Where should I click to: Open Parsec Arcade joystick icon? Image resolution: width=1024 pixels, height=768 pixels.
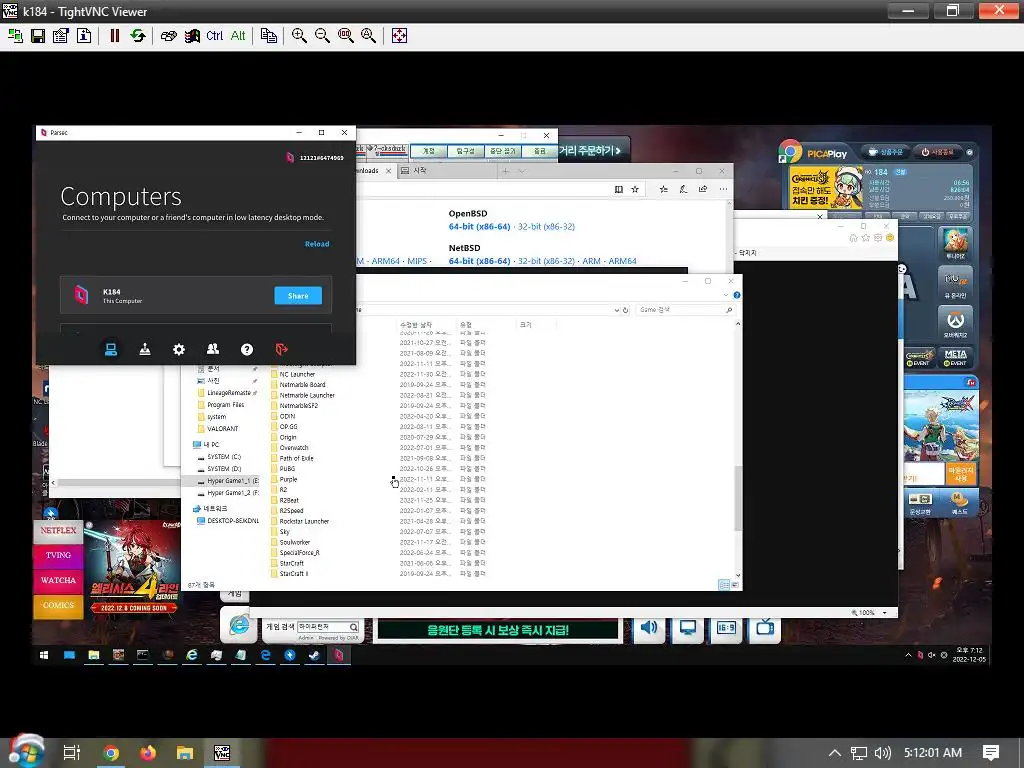coord(145,349)
